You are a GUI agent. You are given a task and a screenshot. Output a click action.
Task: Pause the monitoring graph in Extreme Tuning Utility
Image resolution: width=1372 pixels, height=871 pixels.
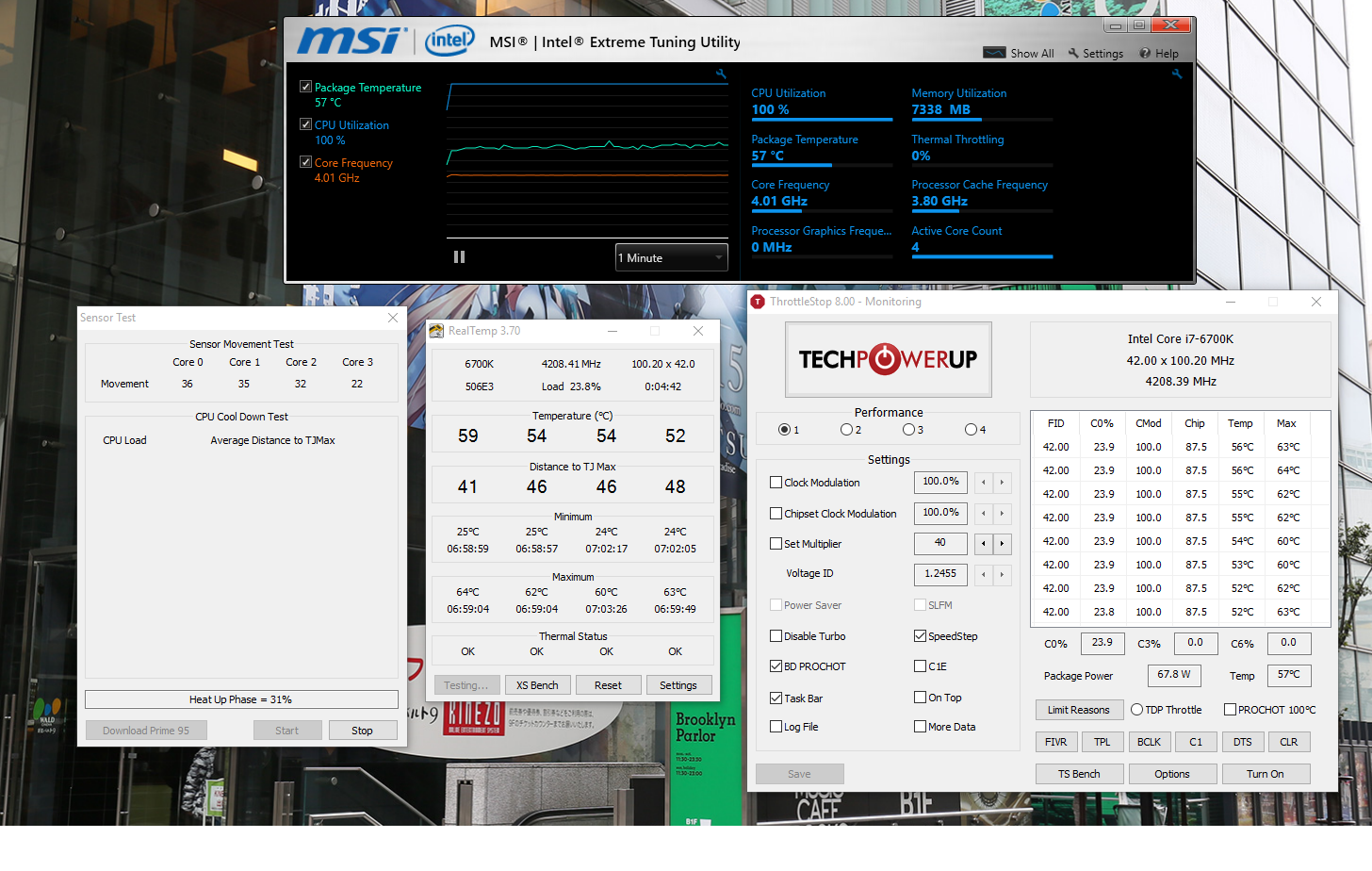[x=459, y=256]
